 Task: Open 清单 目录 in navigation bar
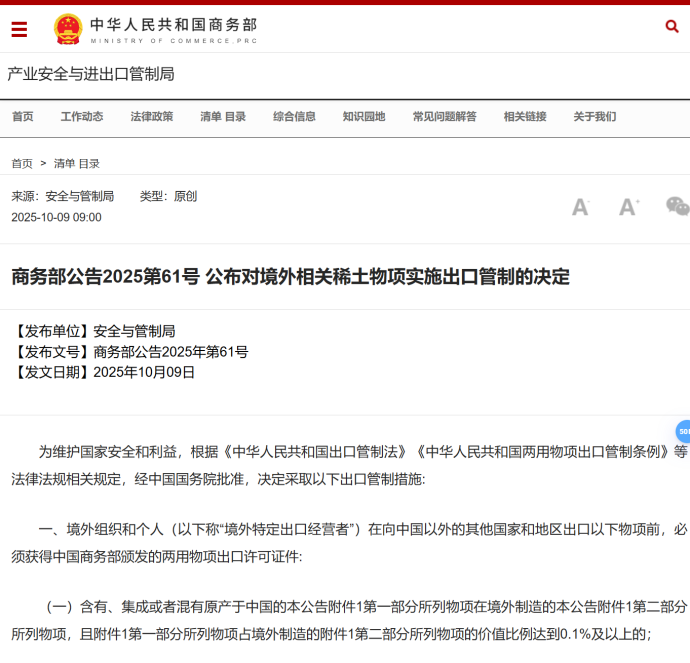pyautogui.click(x=222, y=116)
